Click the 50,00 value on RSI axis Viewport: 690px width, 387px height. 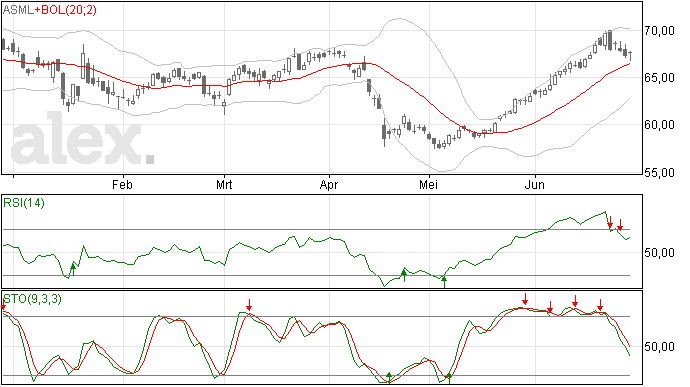[659, 253]
